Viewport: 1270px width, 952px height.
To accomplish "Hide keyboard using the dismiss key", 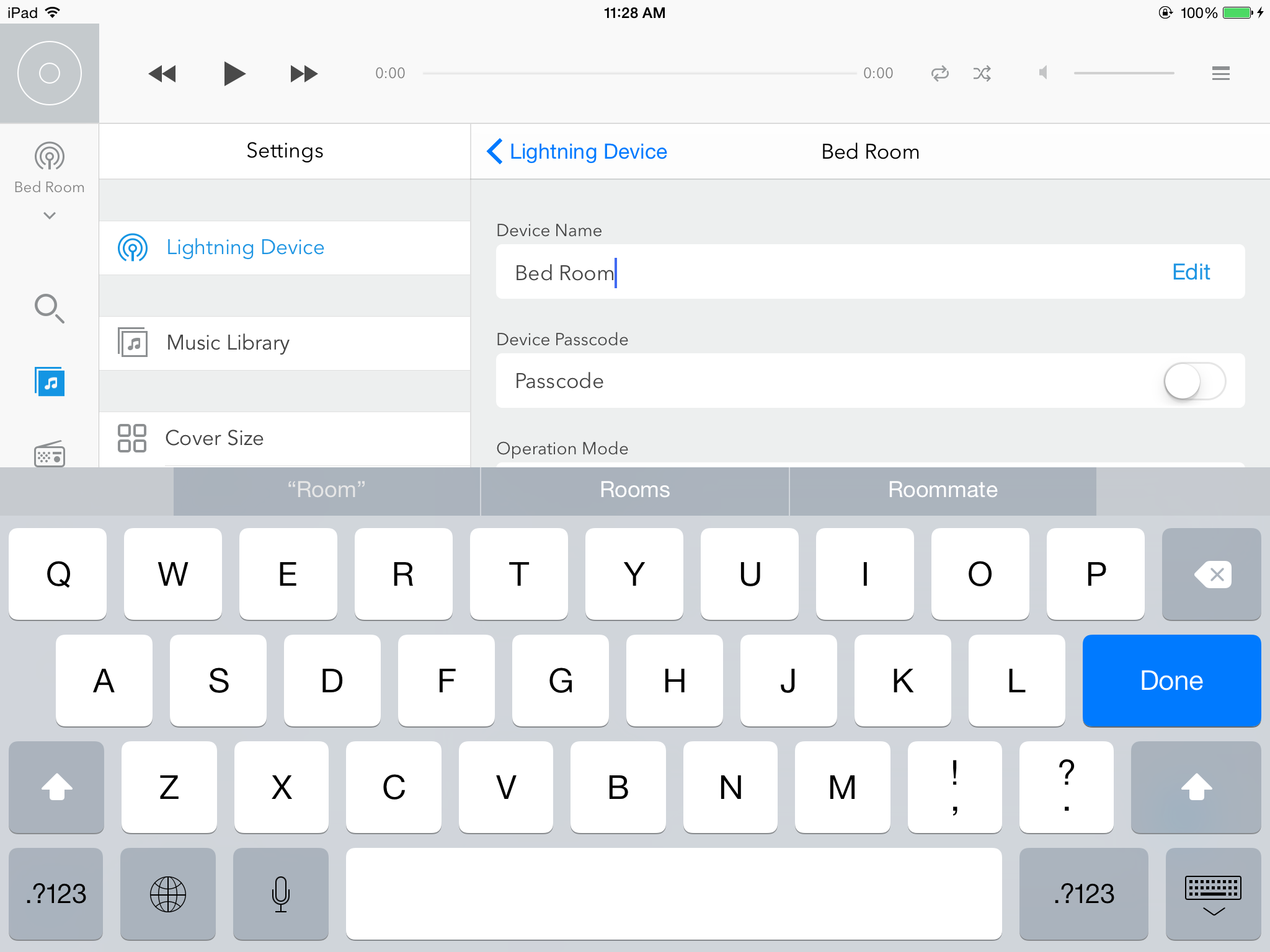I will pos(1214,894).
